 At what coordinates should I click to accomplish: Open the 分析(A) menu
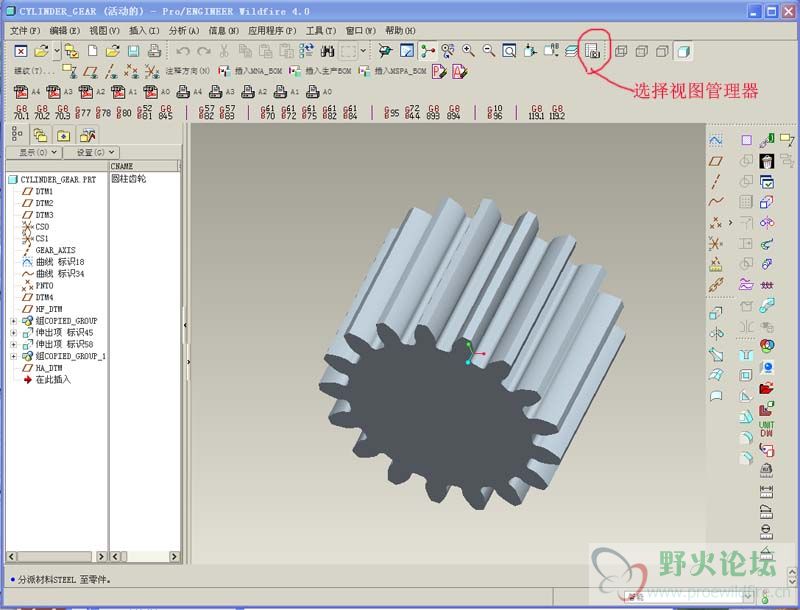[x=183, y=31]
